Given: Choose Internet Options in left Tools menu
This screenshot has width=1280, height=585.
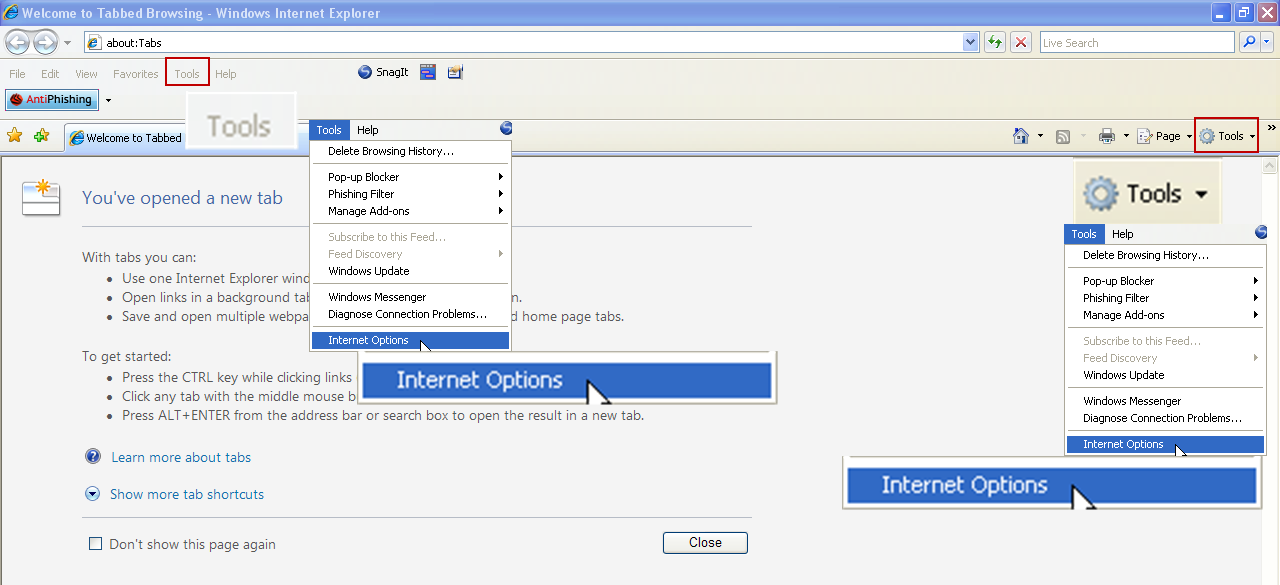Looking at the screenshot, I should tap(410, 340).
